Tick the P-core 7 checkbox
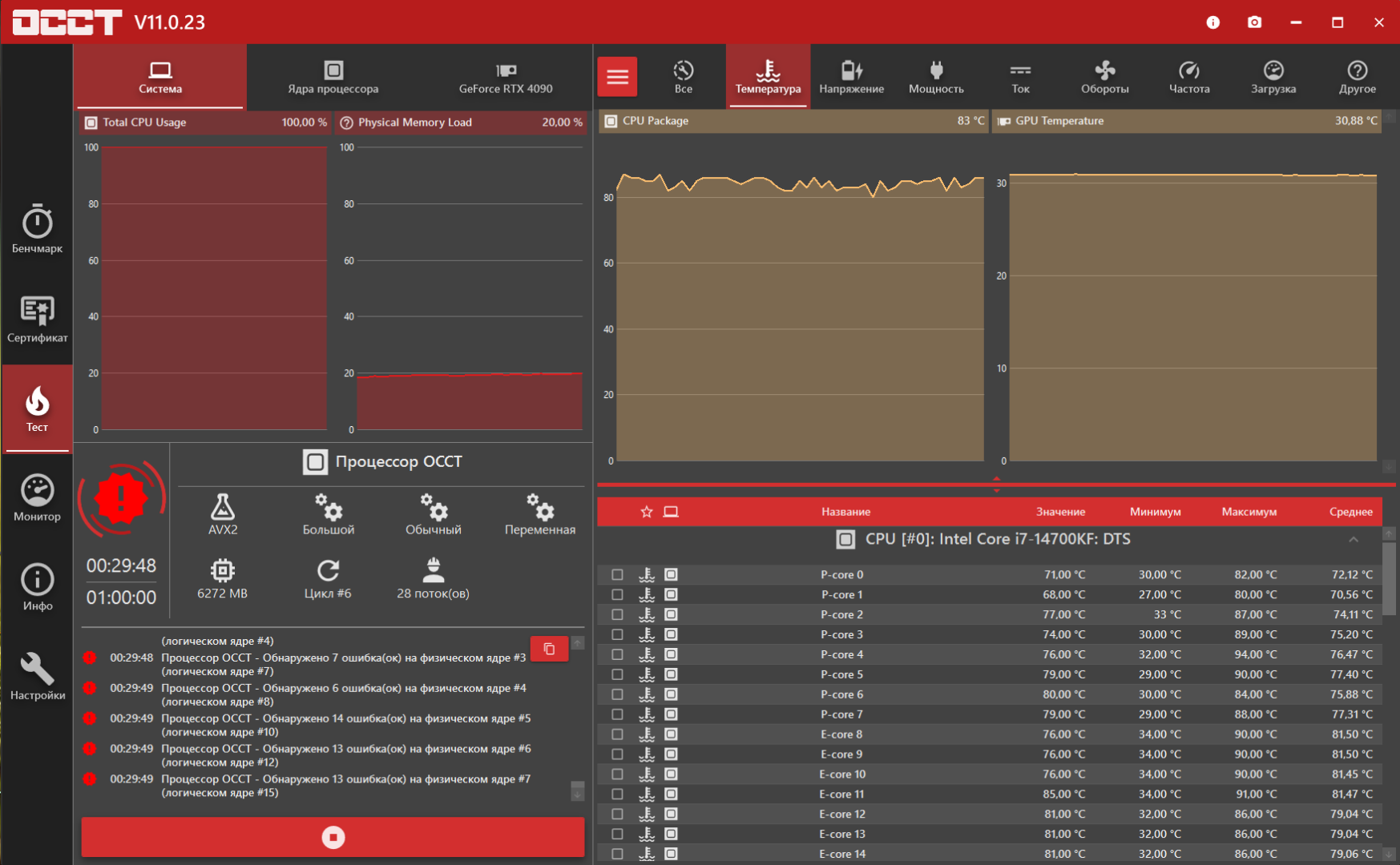Viewport: 1400px width, 865px height. click(x=617, y=714)
